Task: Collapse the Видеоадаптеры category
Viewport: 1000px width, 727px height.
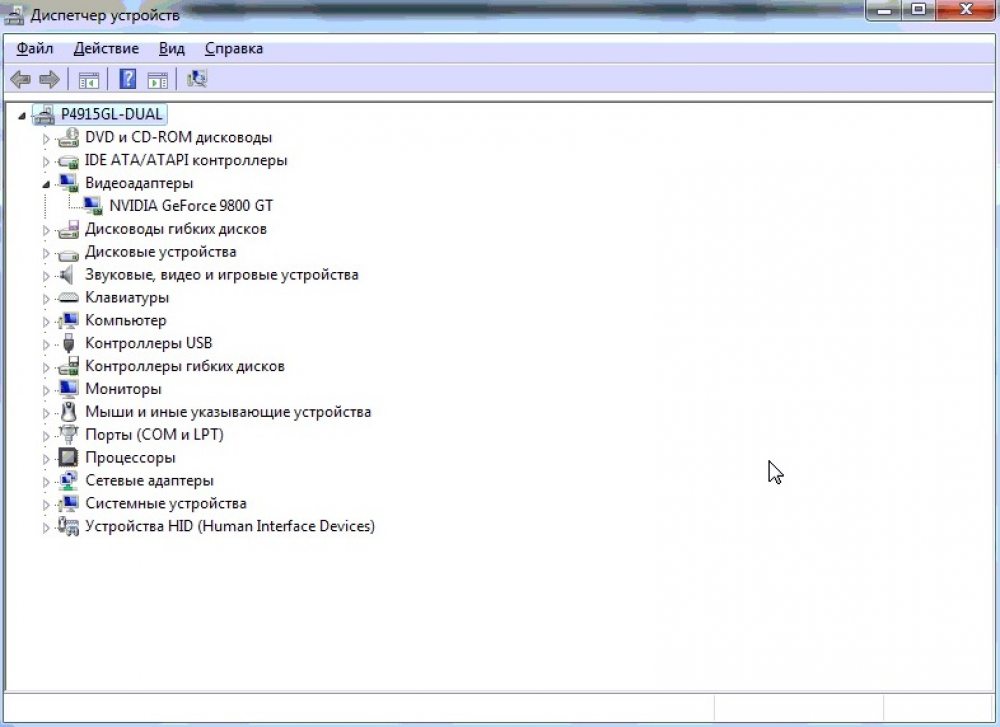Action: coord(46,184)
